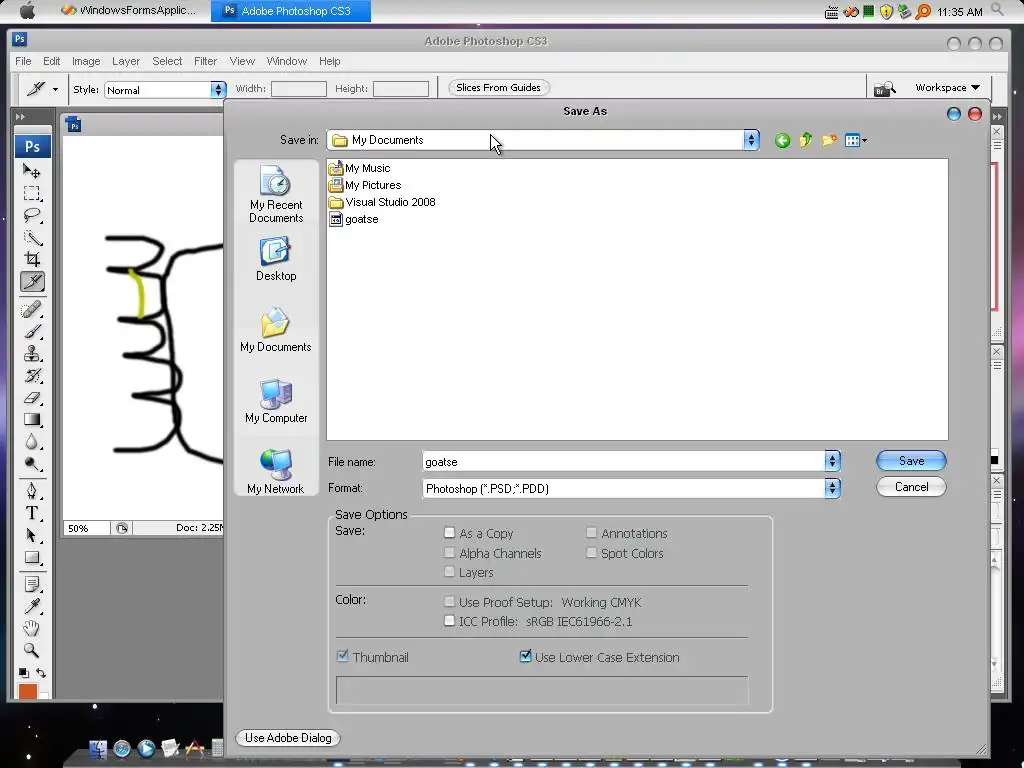Click the Save button
Viewport: 1024px width, 768px height.
(x=911, y=460)
